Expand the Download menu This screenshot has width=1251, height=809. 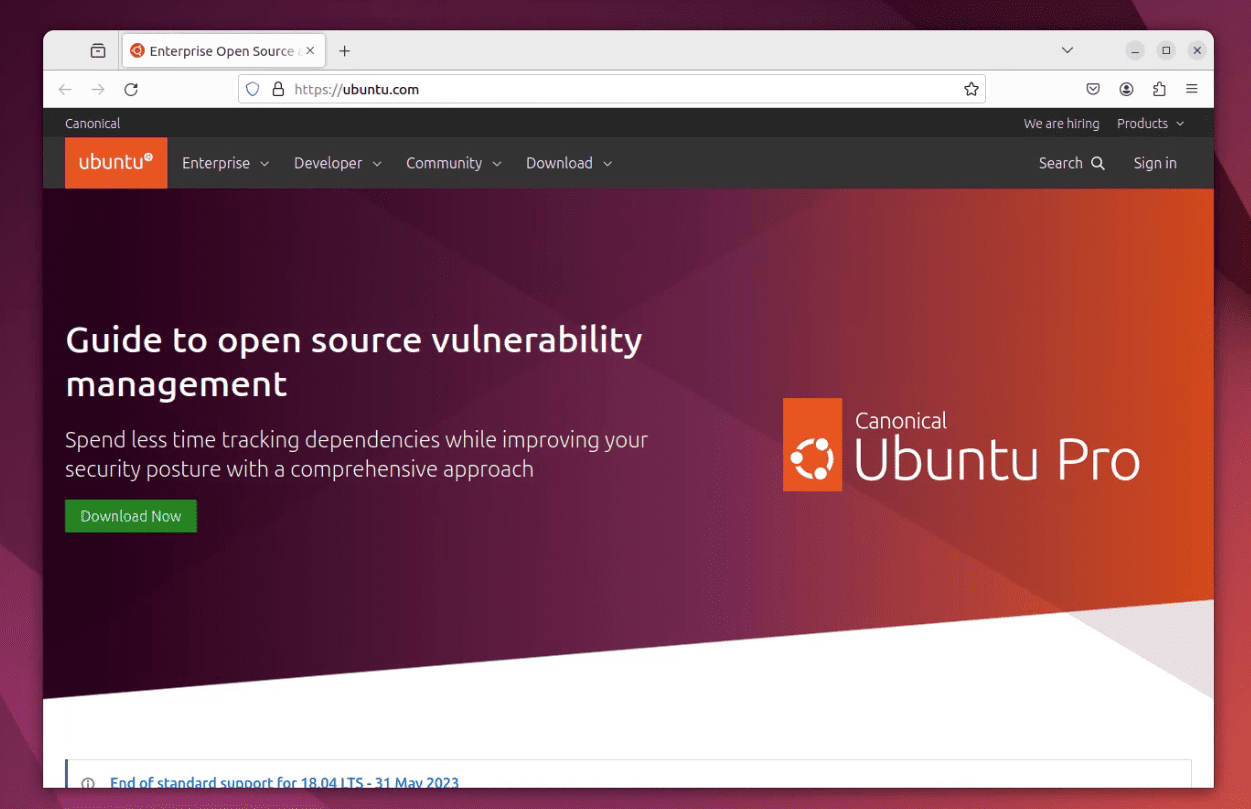569,163
